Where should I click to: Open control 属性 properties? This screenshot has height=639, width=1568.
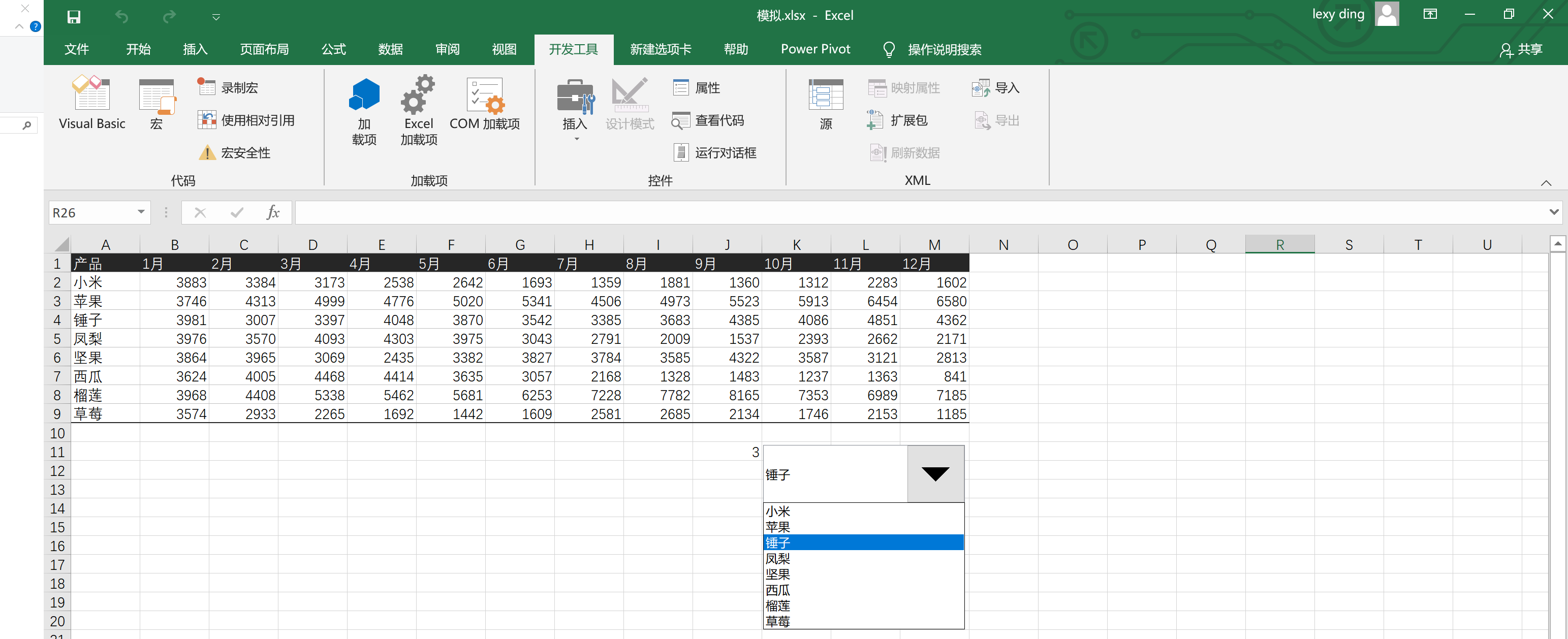(697, 88)
